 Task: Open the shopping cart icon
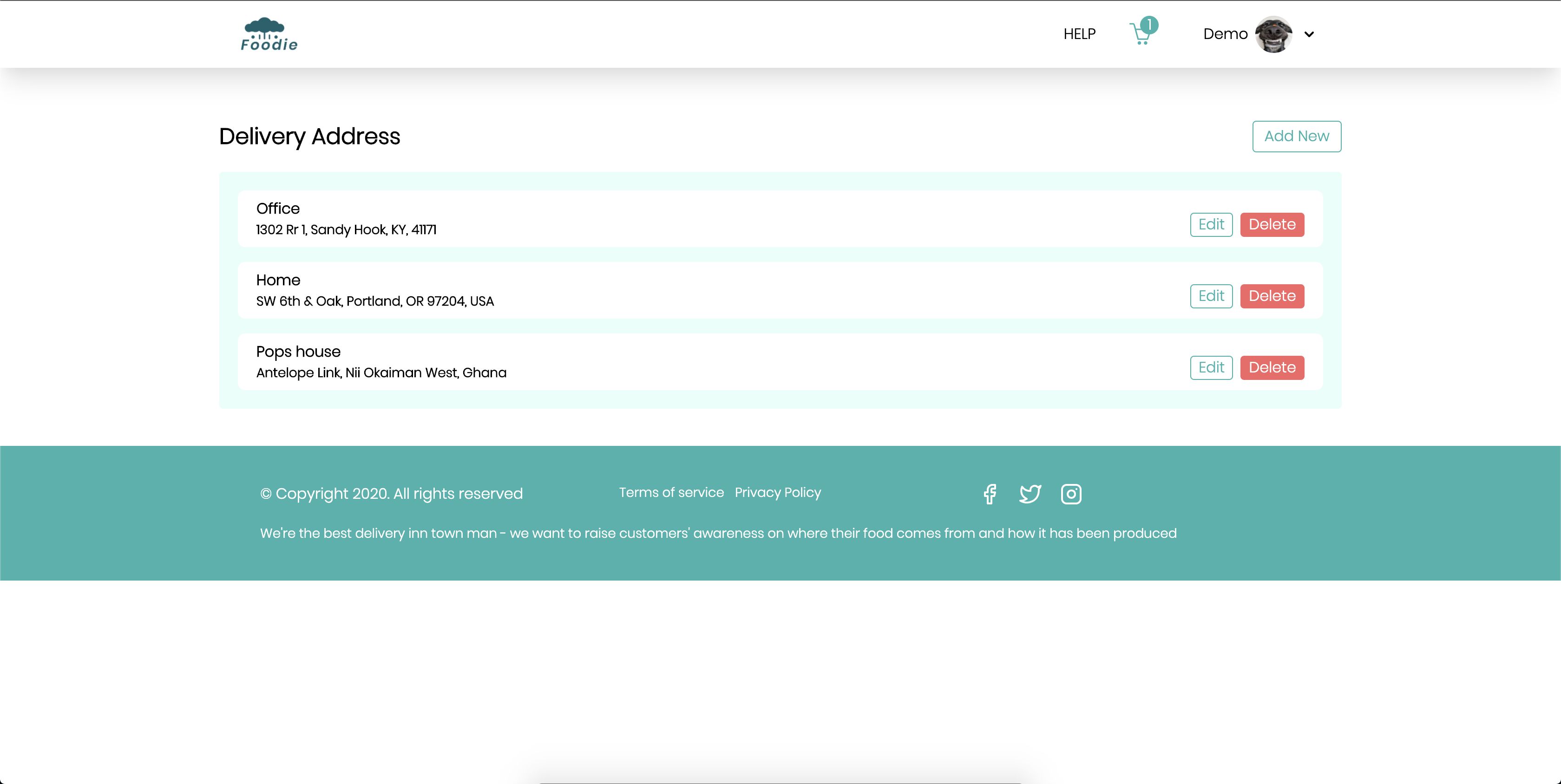1141,34
